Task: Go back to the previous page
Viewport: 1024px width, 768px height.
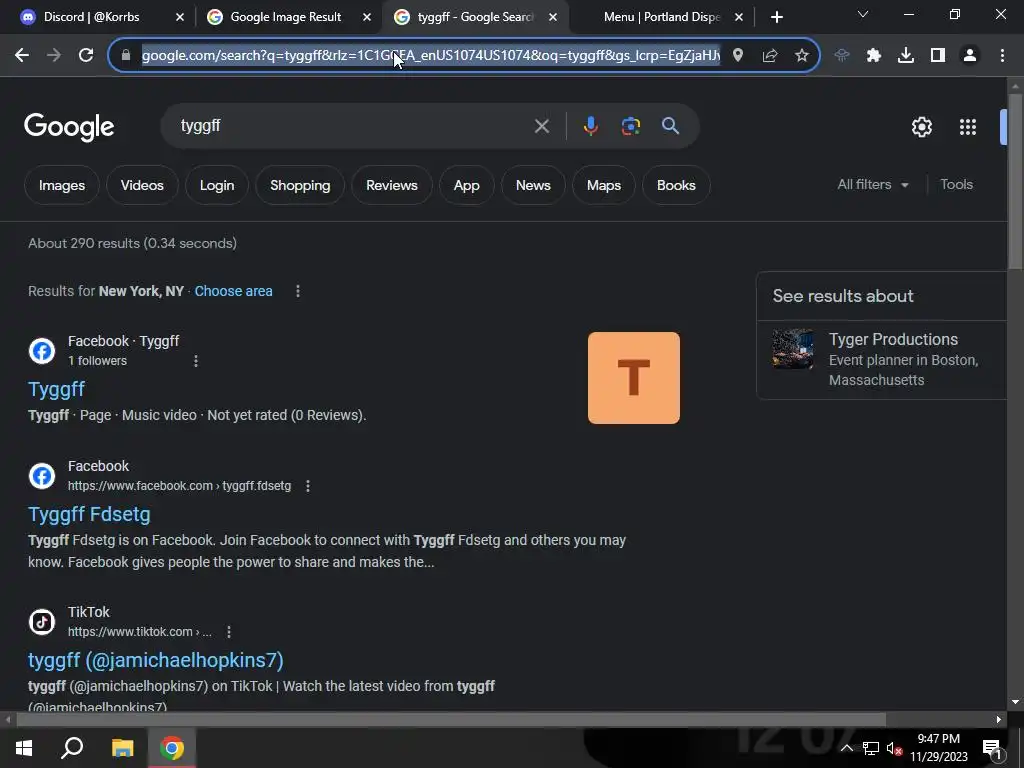Action: pyautogui.click(x=22, y=56)
